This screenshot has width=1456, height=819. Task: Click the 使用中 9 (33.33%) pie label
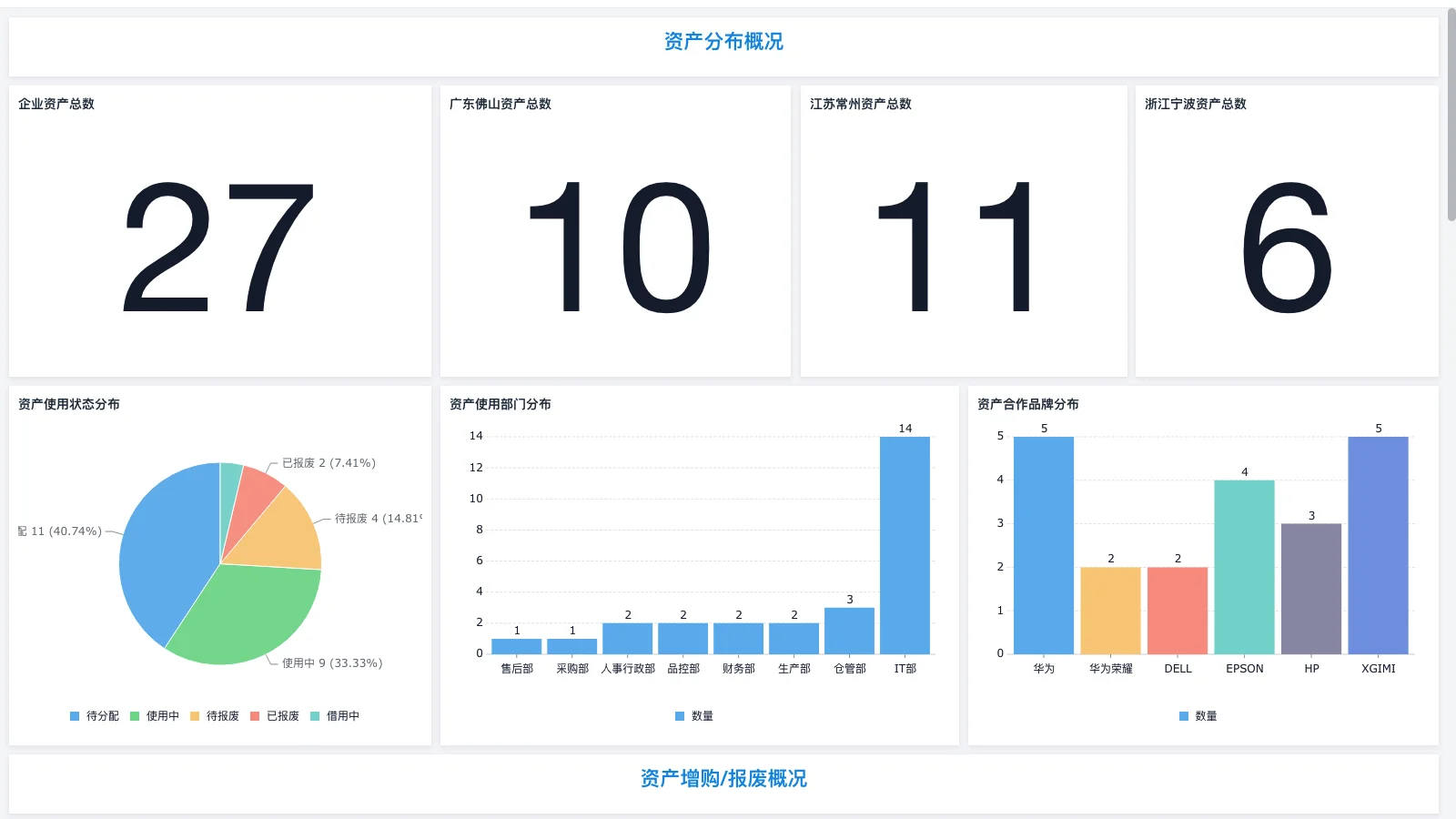pos(332,663)
